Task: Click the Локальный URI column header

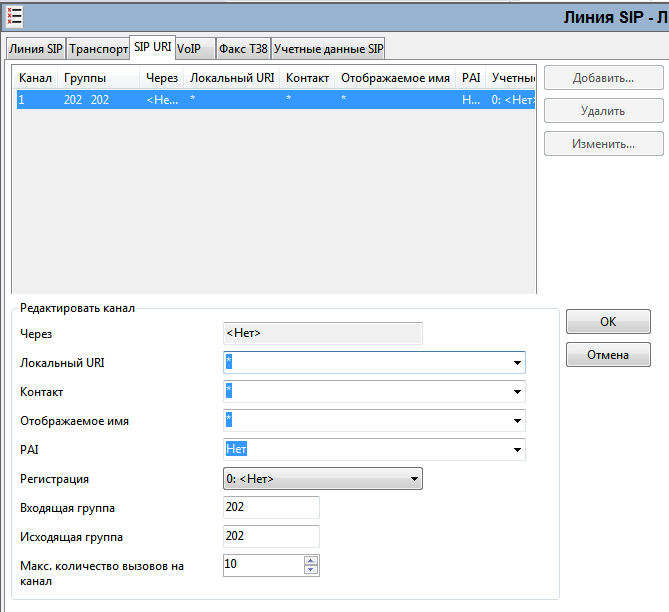Action: point(232,78)
